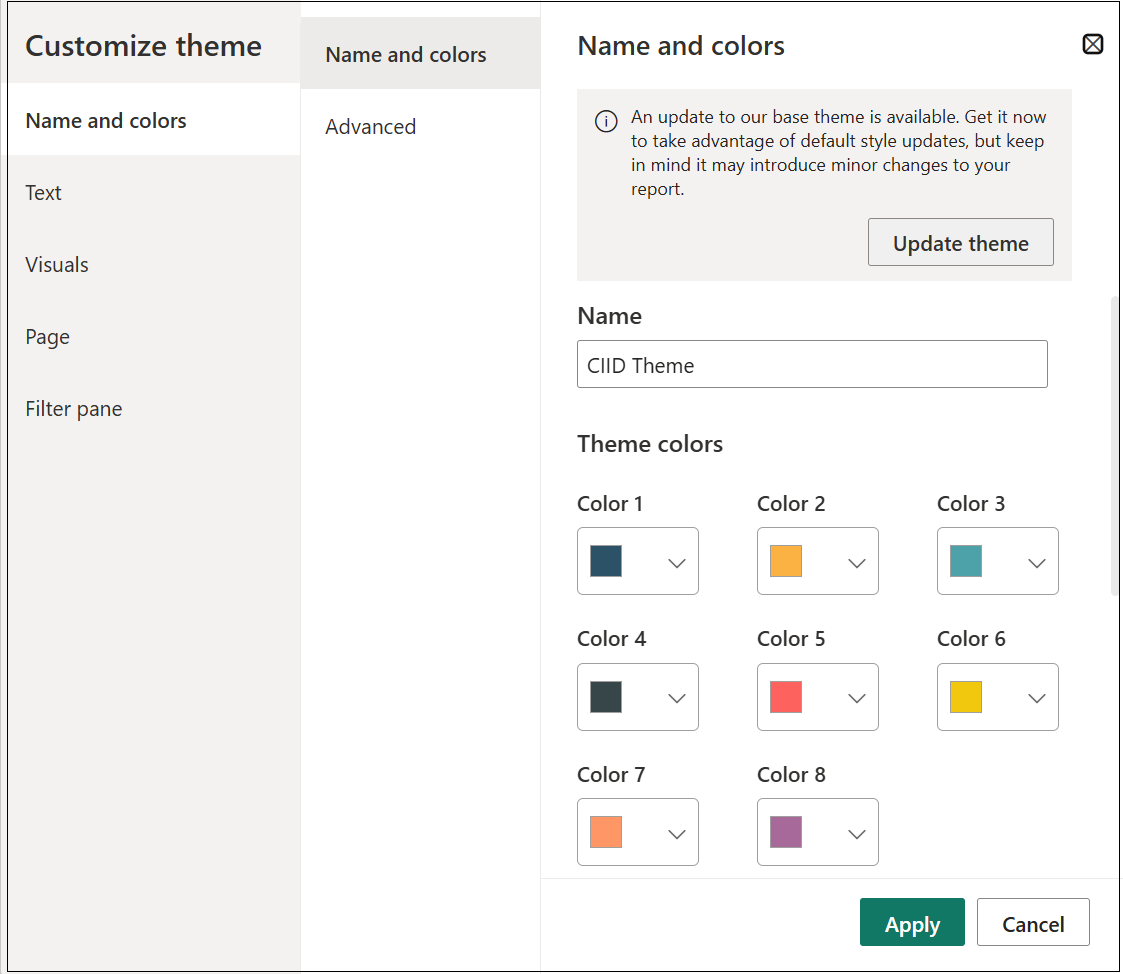Image resolution: width=1123 pixels, height=974 pixels.
Task: Click the dark slate Color 4 swatch
Action: (606, 697)
